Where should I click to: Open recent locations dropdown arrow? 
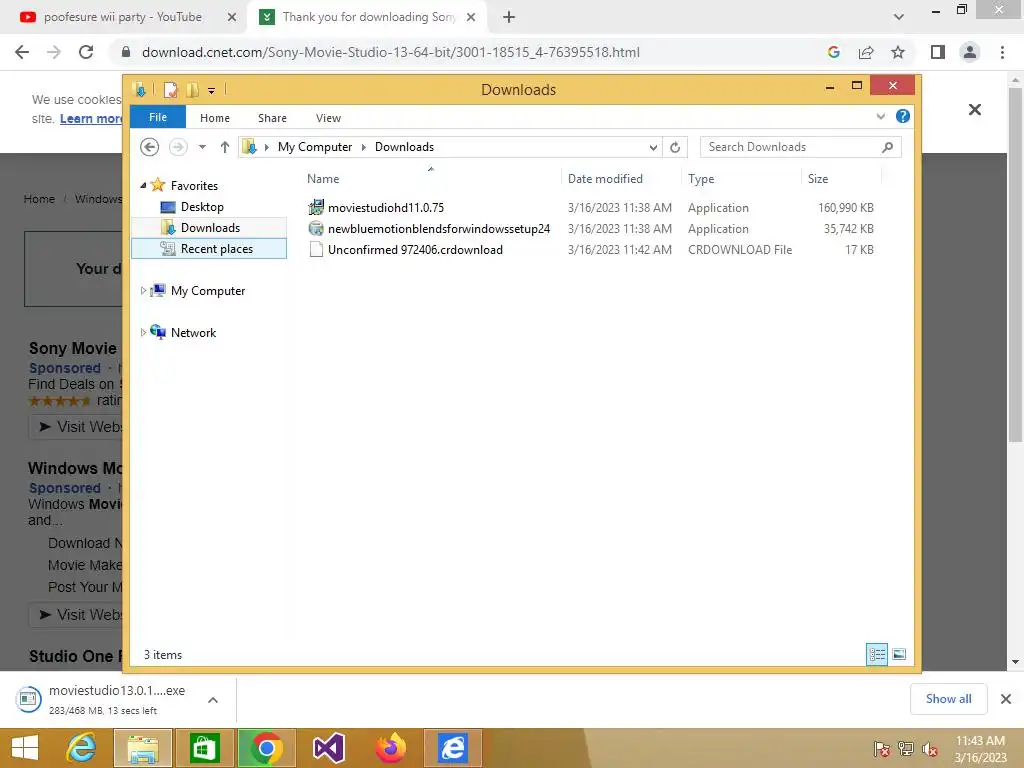pos(202,147)
